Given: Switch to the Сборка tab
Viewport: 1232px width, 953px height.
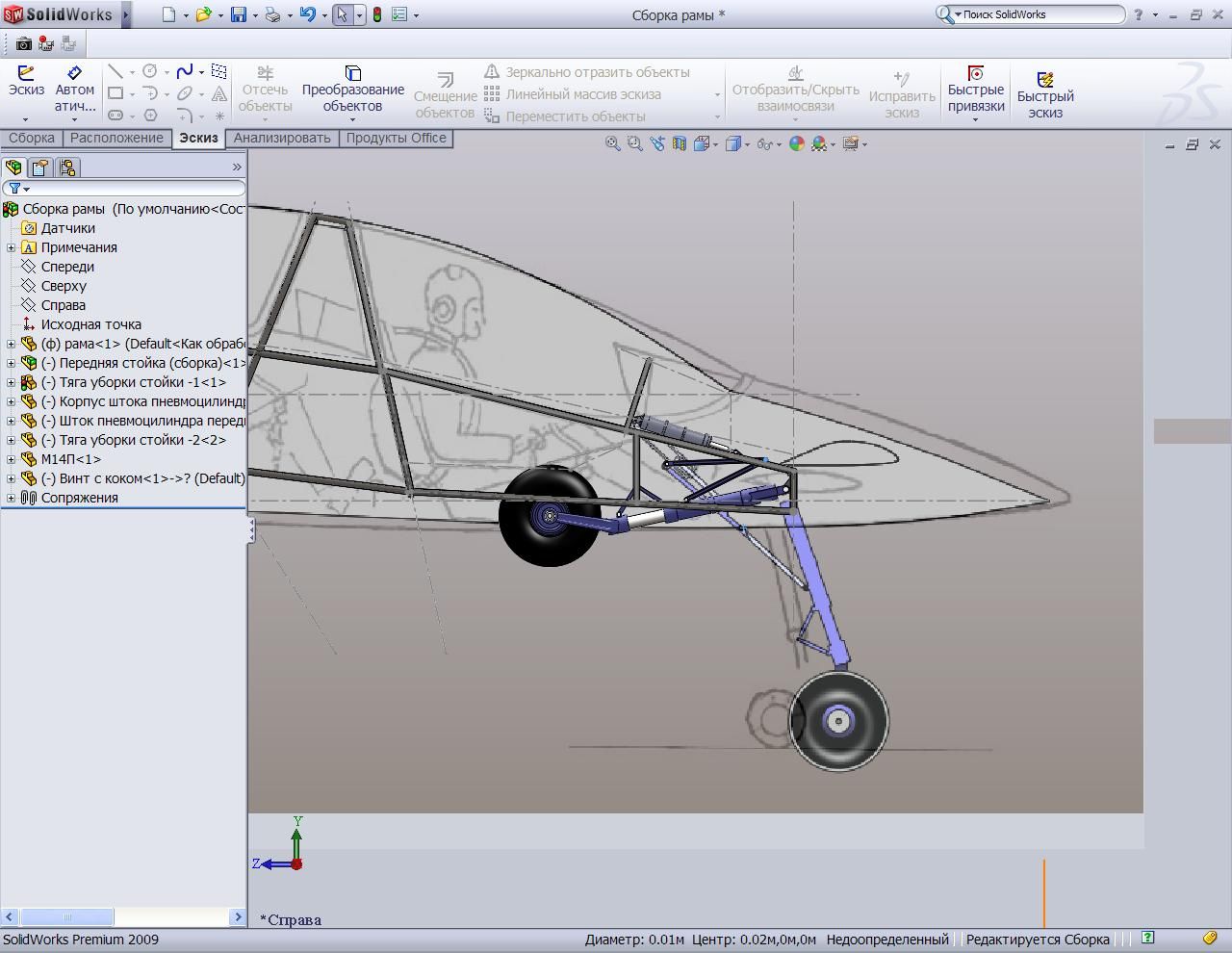Looking at the screenshot, I should (x=32, y=138).
